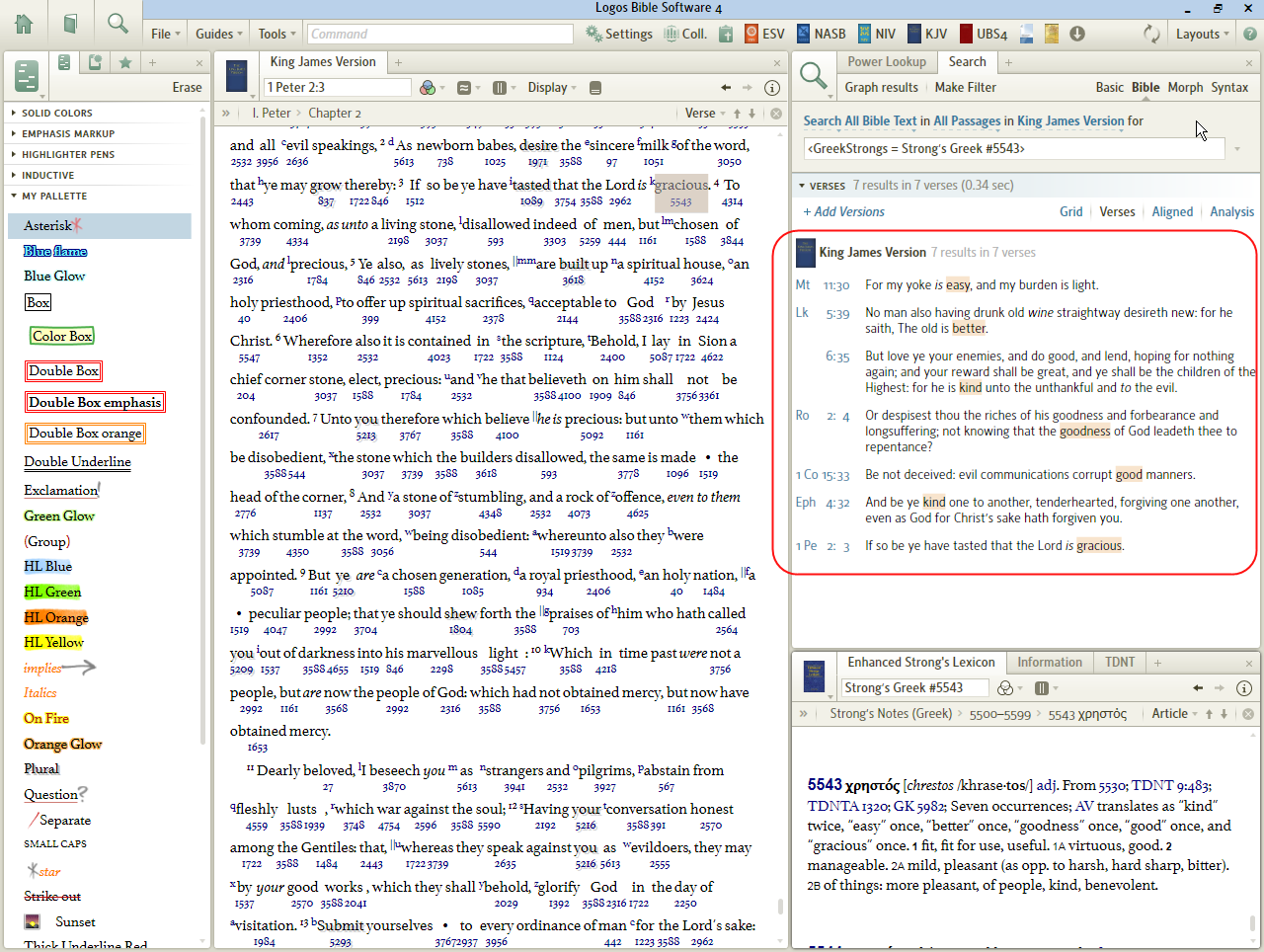The height and width of the screenshot is (952, 1264).
Task: Open the search query history dropdown arrow
Action: pyautogui.click(x=1237, y=149)
